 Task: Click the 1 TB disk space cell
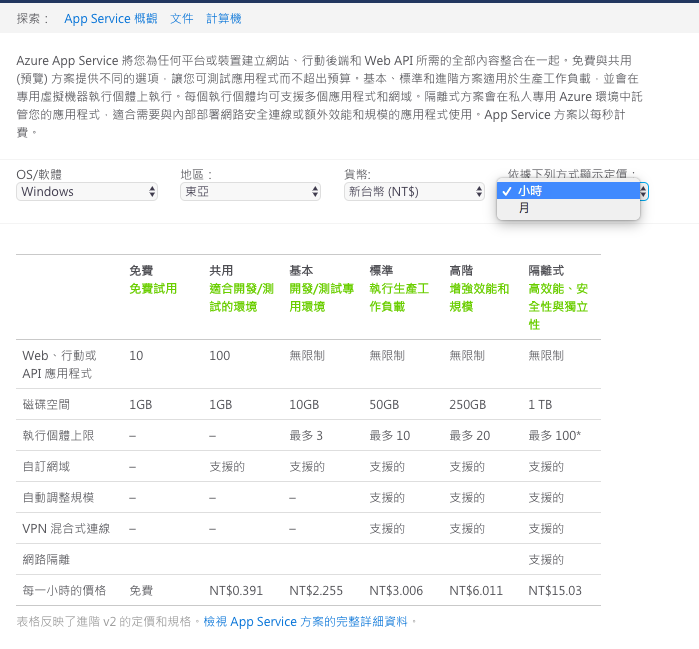coord(540,404)
